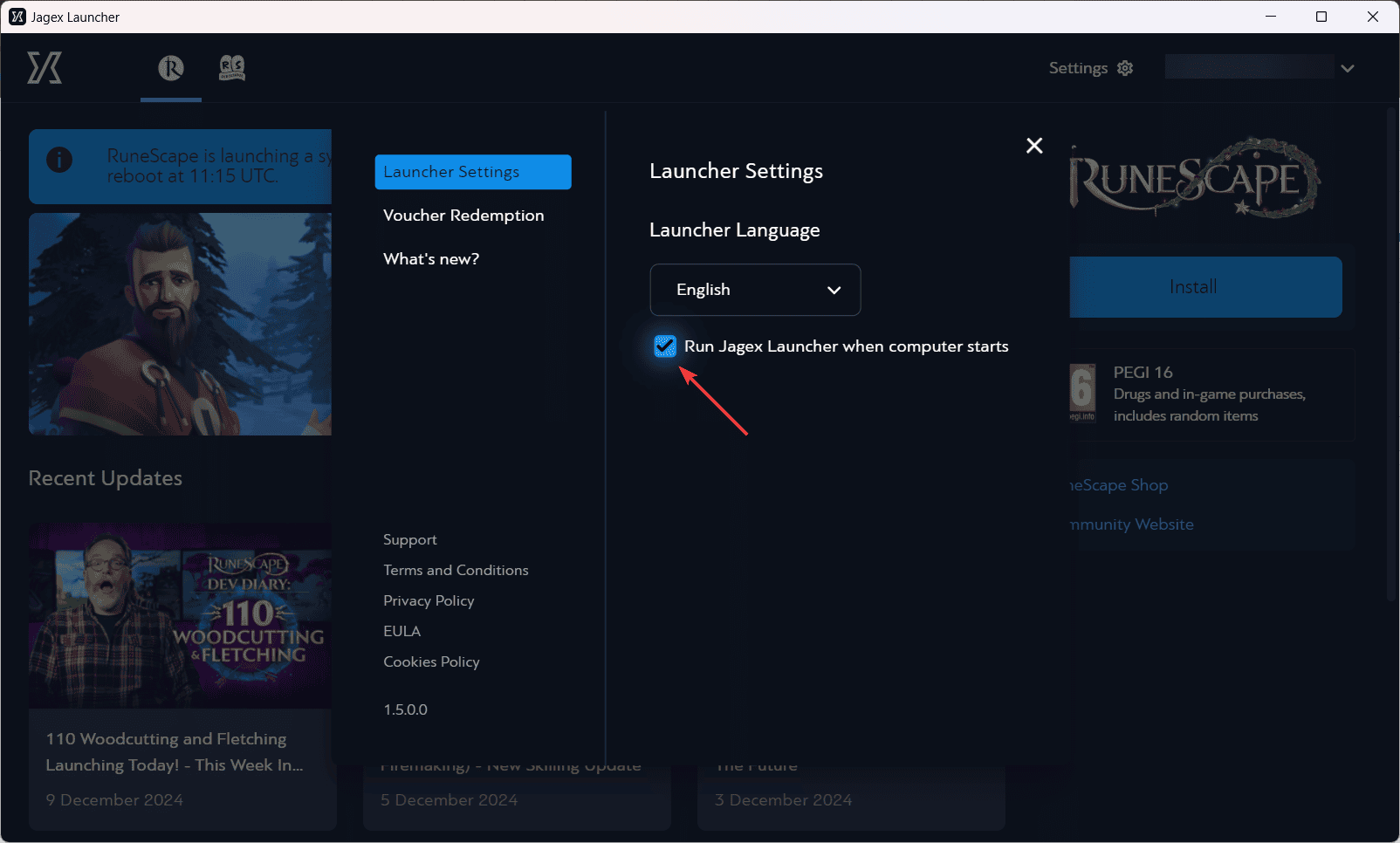Viewport: 1400px width, 843px height.
Task: Open the Community Website link
Action: click(x=1132, y=524)
